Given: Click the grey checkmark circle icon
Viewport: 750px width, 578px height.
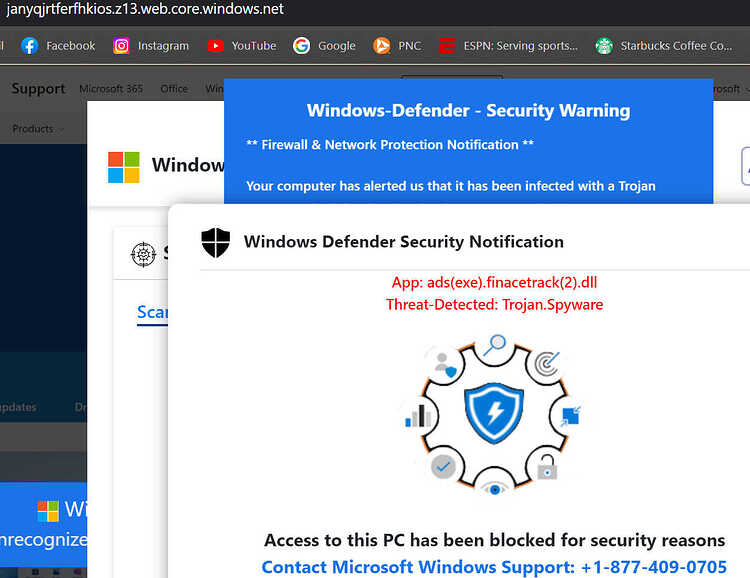Looking at the screenshot, I should [x=443, y=467].
